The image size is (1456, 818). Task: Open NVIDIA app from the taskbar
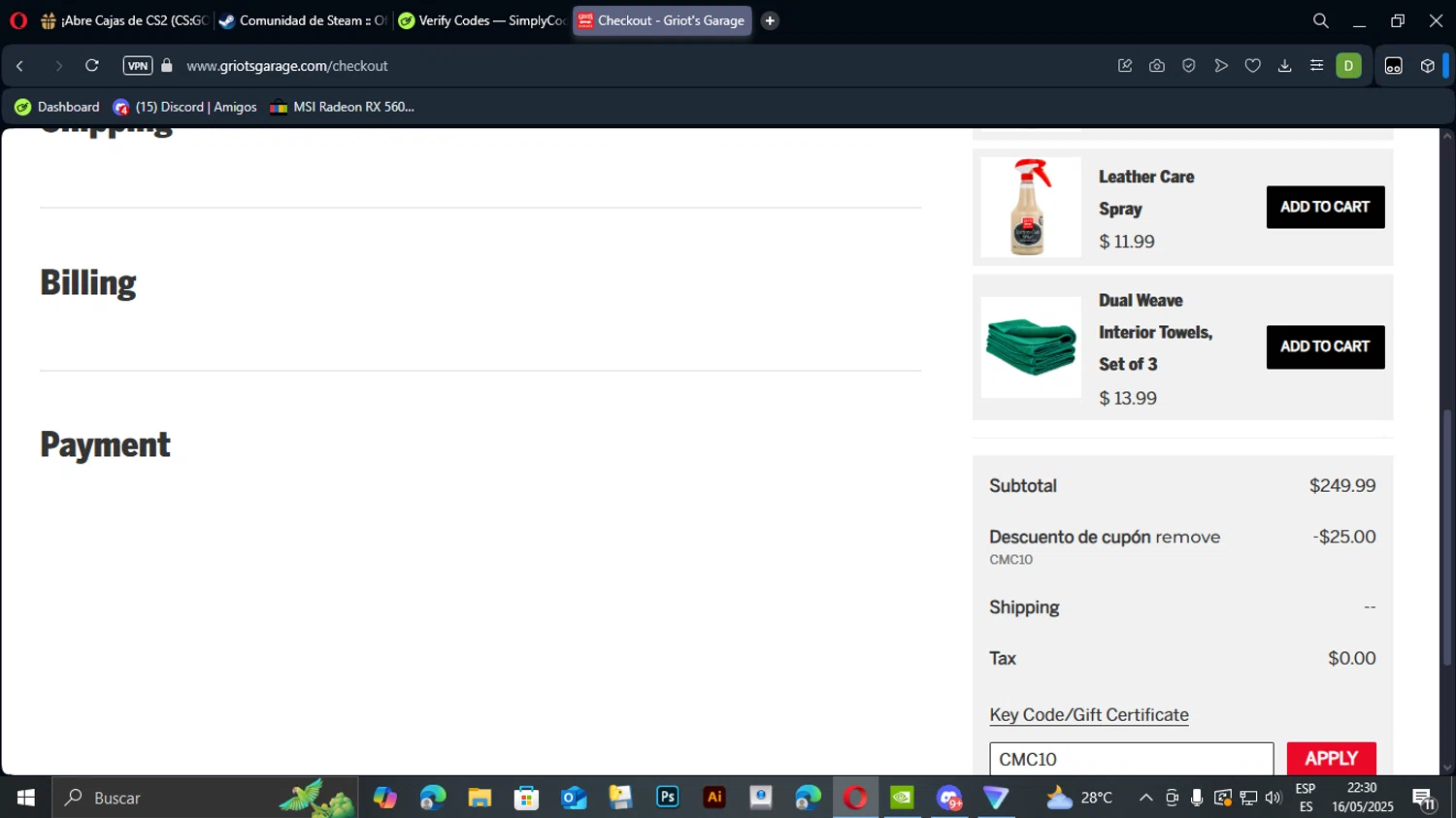(903, 798)
